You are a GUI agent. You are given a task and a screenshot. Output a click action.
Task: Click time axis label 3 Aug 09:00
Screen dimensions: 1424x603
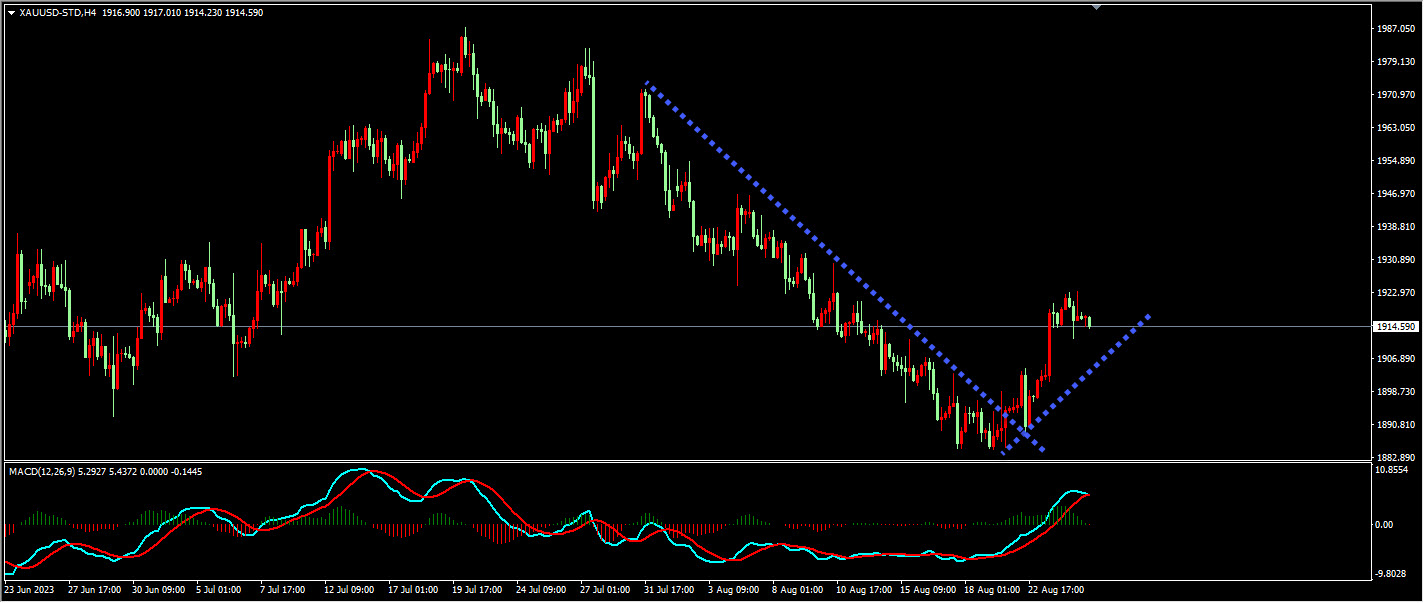point(735,590)
